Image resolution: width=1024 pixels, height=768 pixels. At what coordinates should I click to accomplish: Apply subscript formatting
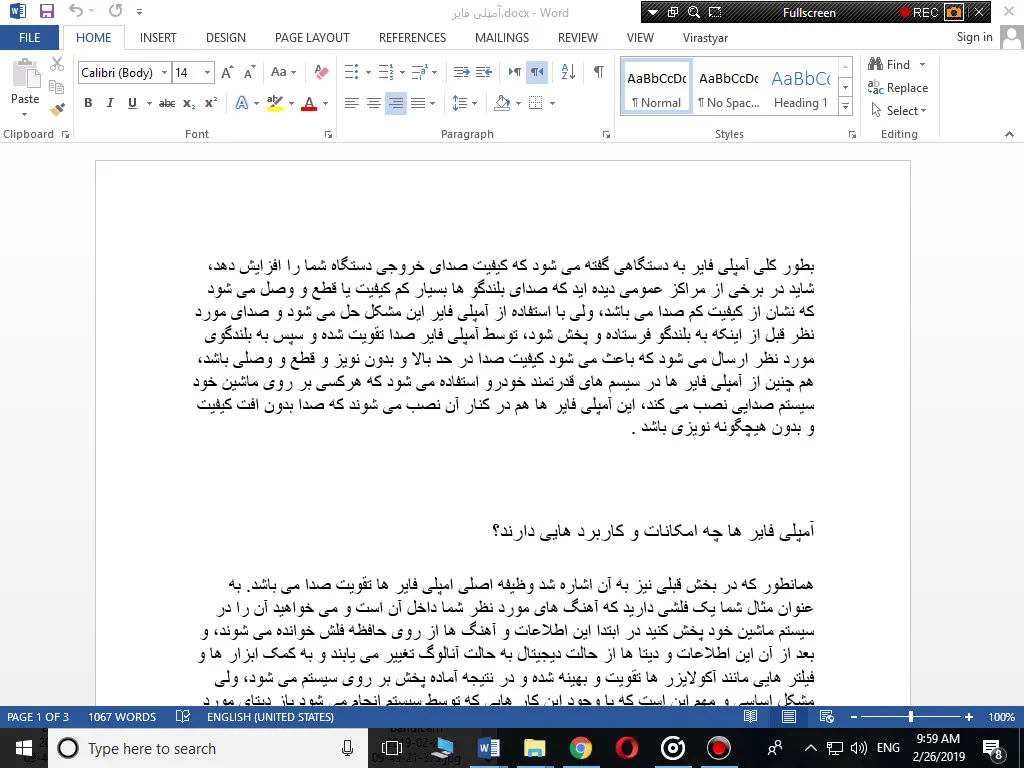pyautogui.click(x=189, y=103)
